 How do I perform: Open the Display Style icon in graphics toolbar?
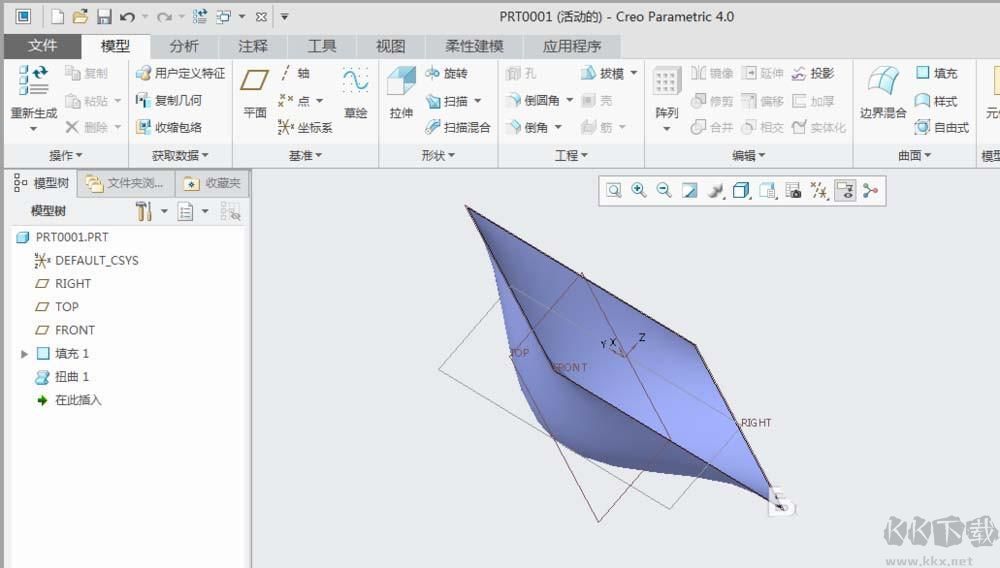[x=741, y=191]
